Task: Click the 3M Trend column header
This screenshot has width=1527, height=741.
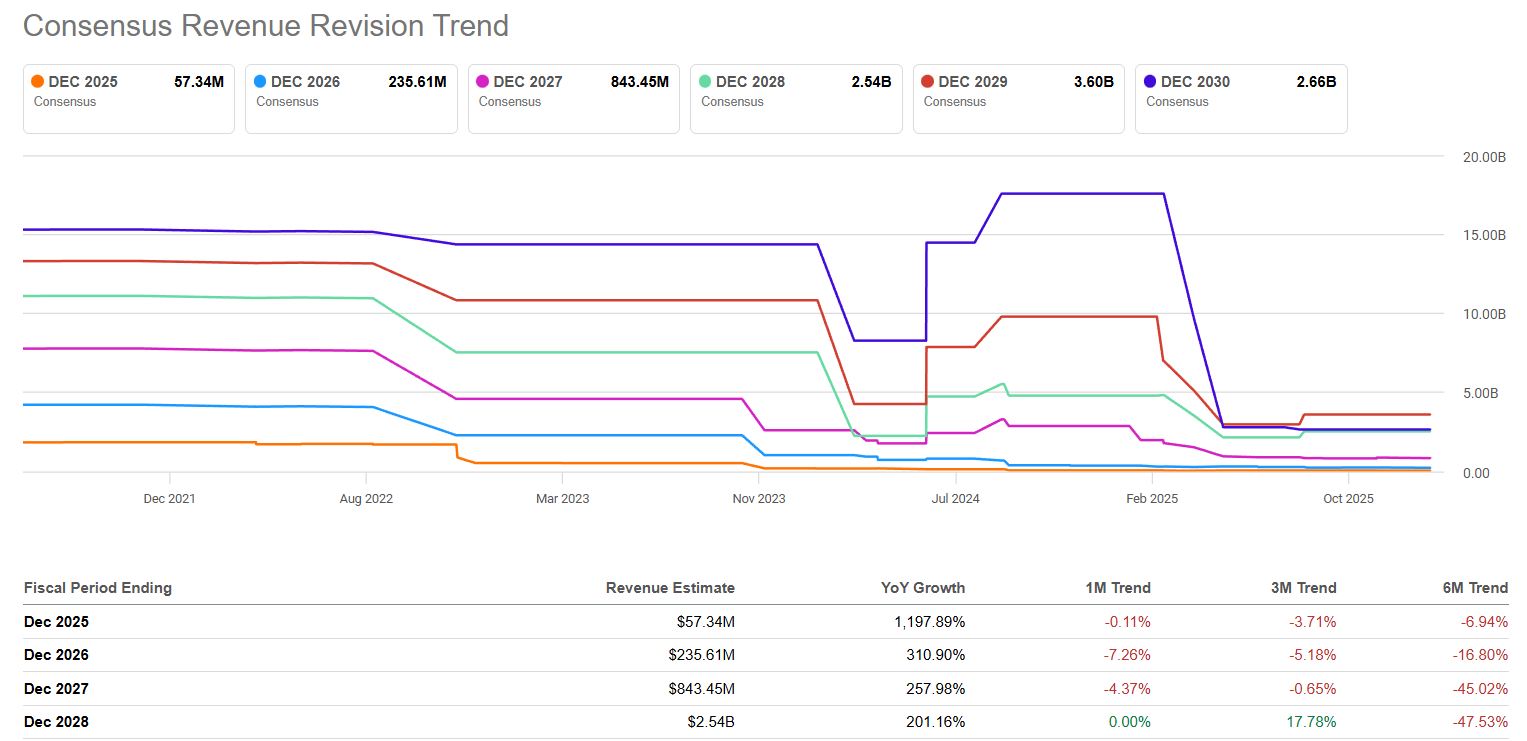Action: click(1303, 588)
